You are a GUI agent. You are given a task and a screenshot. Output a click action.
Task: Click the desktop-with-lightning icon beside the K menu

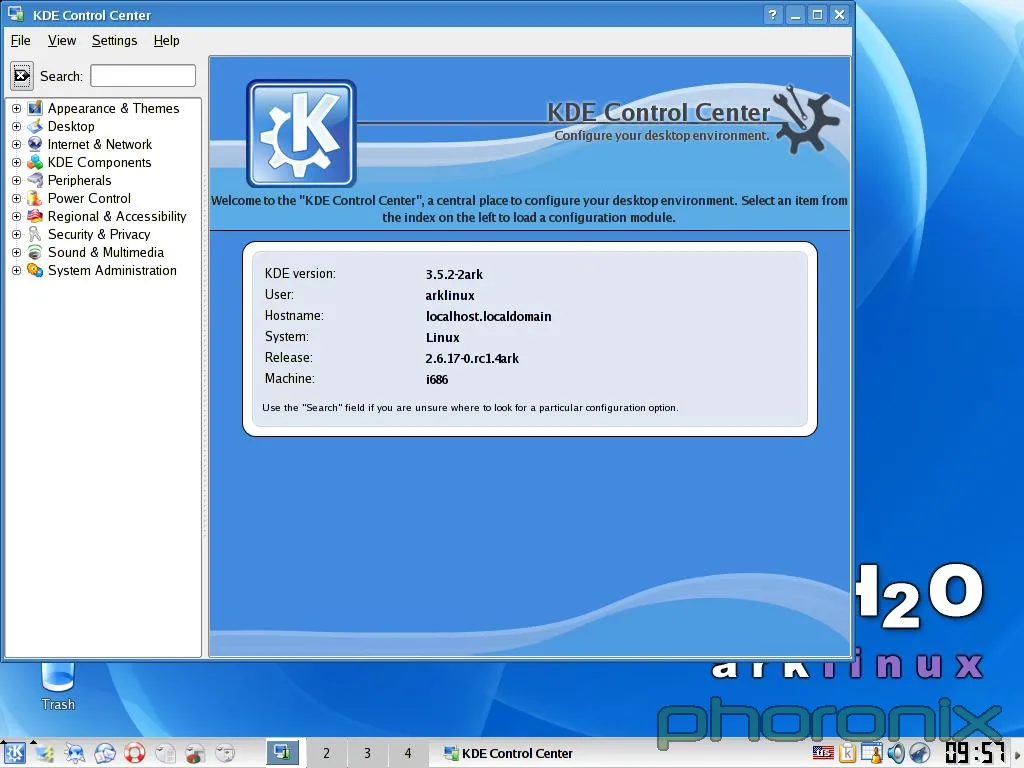coord(44,753)
